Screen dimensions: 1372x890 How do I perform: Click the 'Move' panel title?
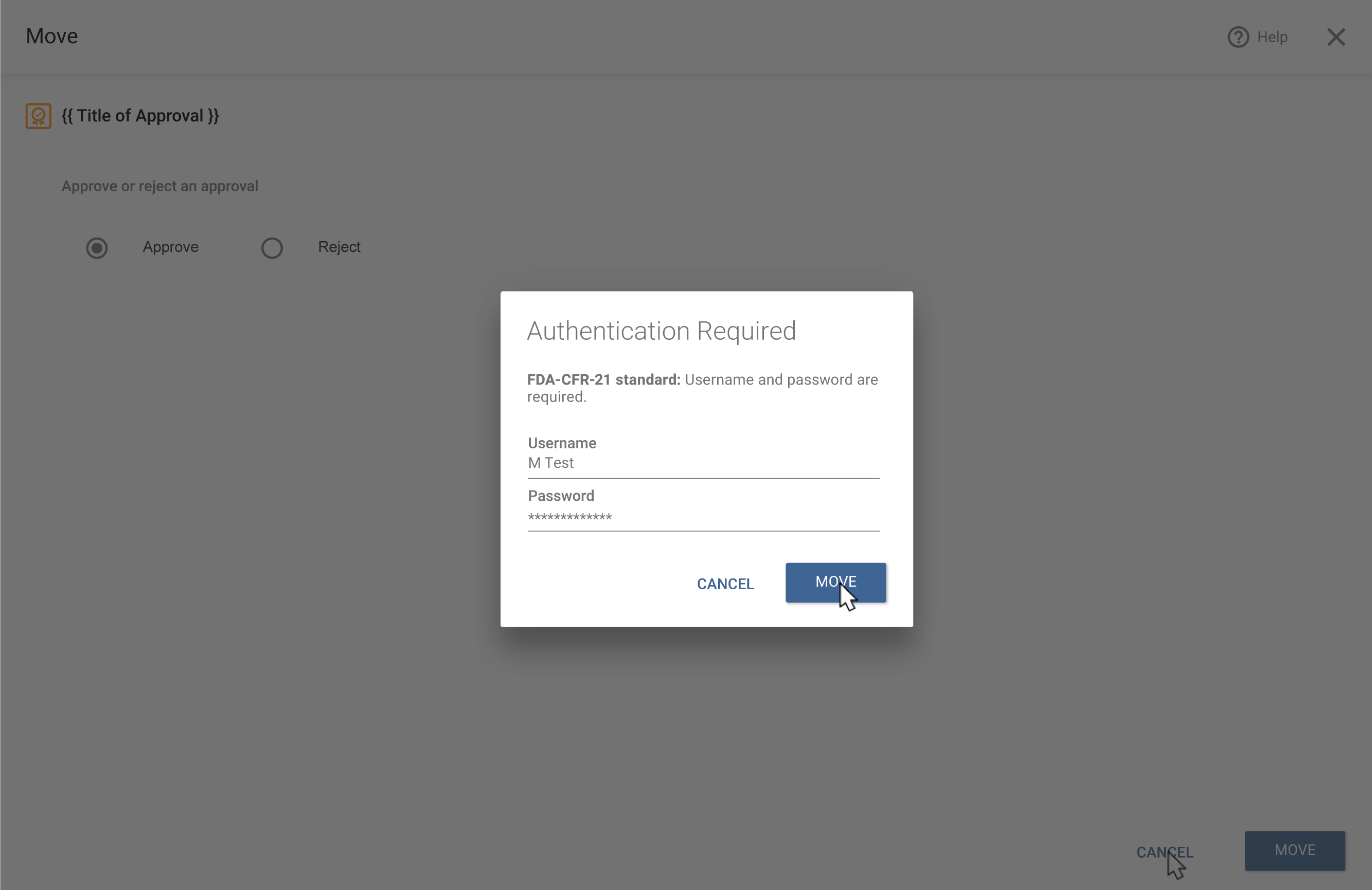[52, 35]
